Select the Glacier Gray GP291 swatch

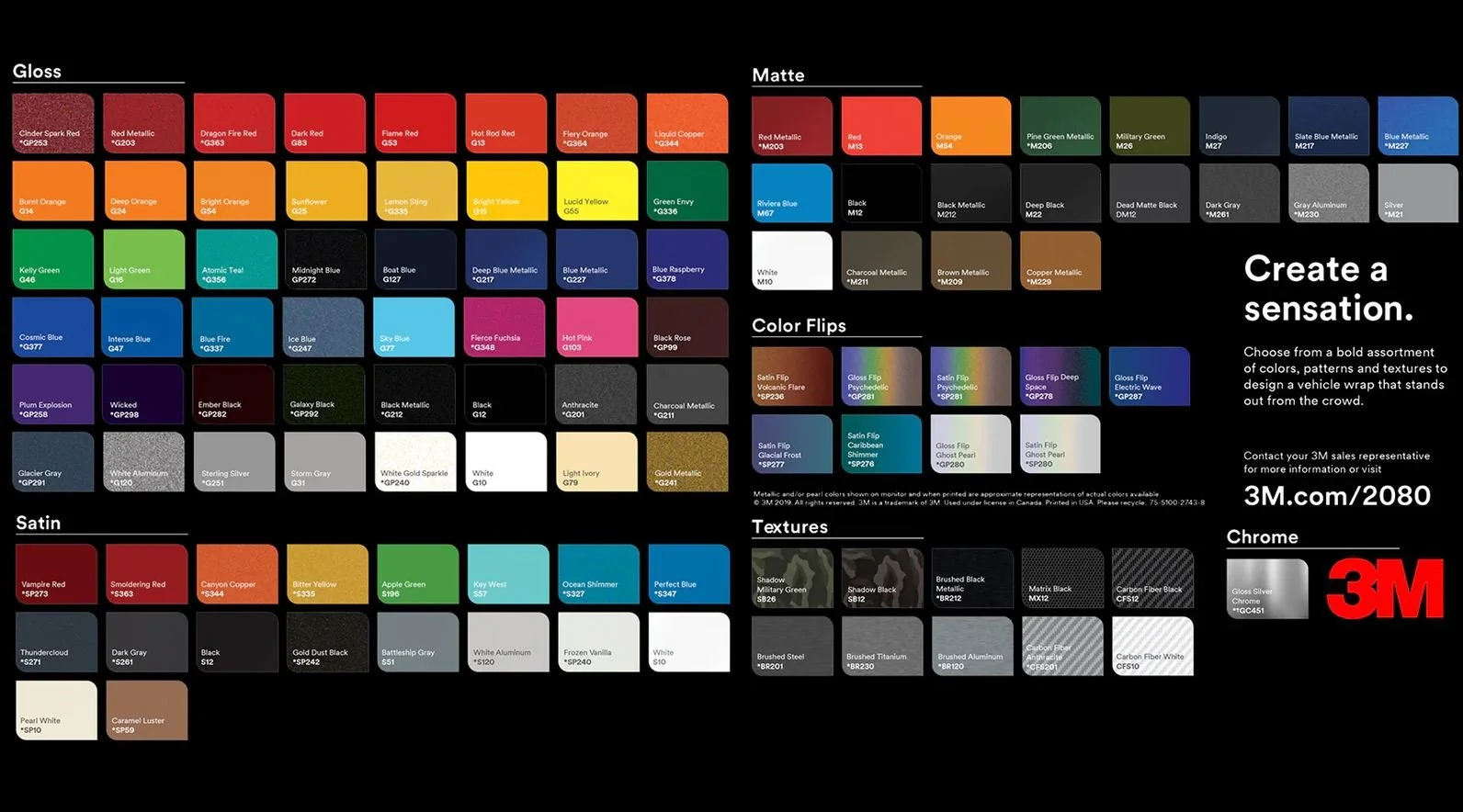tap(53, 462)
